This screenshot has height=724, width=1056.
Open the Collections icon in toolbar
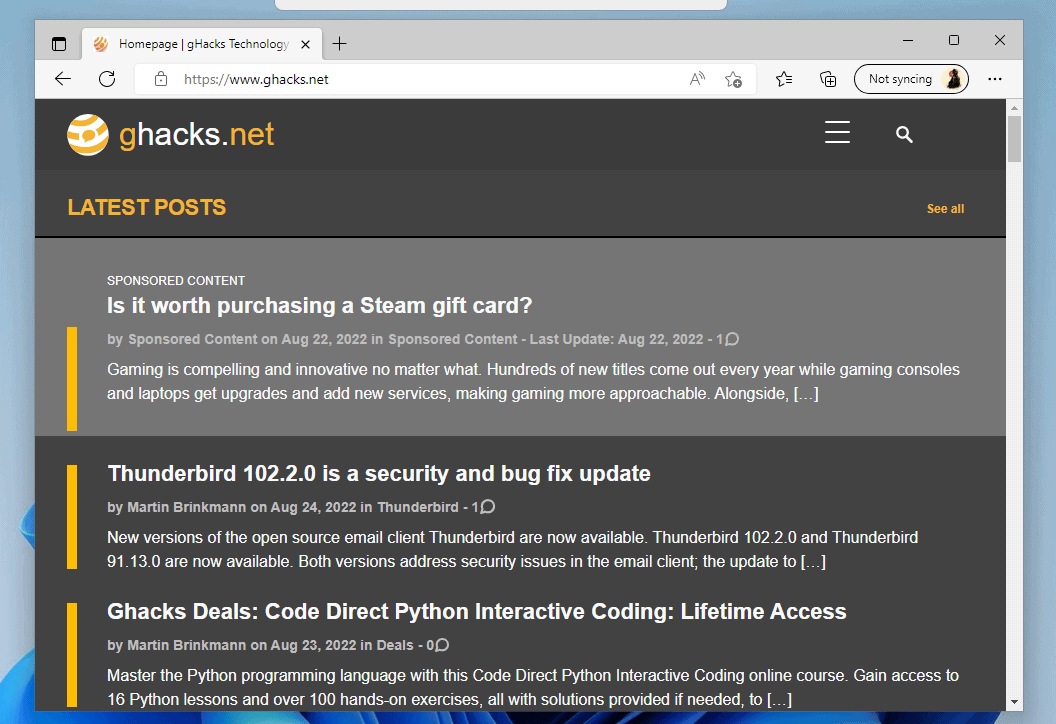(x=828, y=79)
